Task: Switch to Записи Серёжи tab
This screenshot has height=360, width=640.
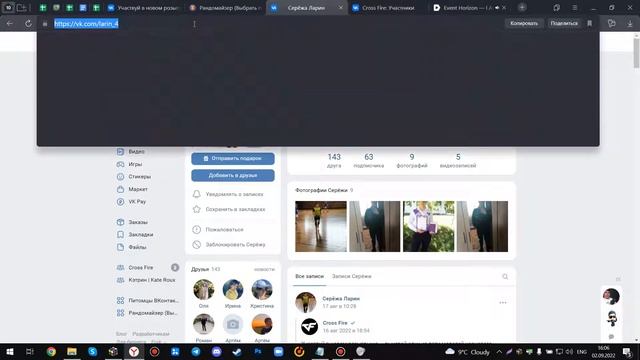Action: pos(351,277)
